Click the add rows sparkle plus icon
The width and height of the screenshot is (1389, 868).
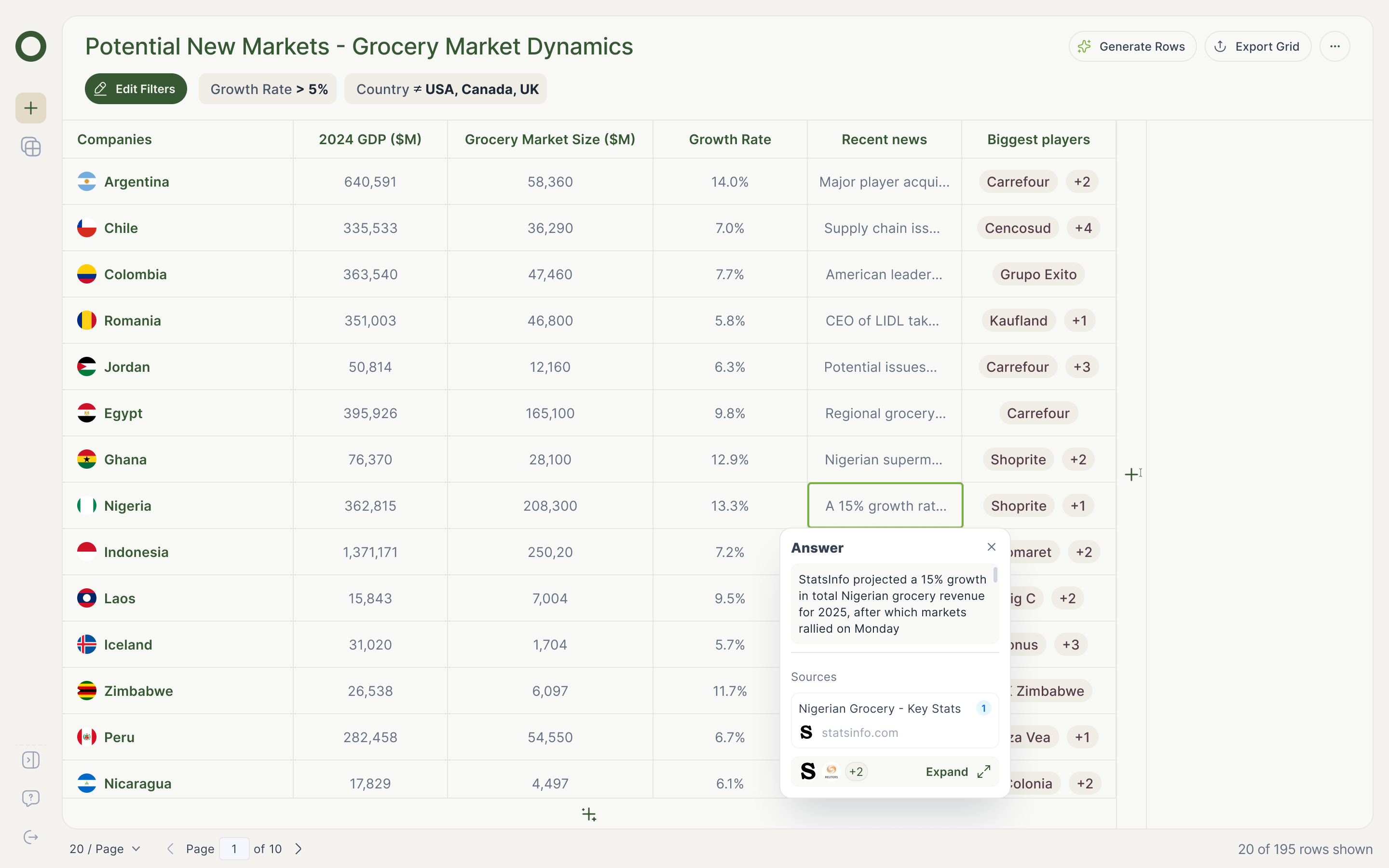589,814
